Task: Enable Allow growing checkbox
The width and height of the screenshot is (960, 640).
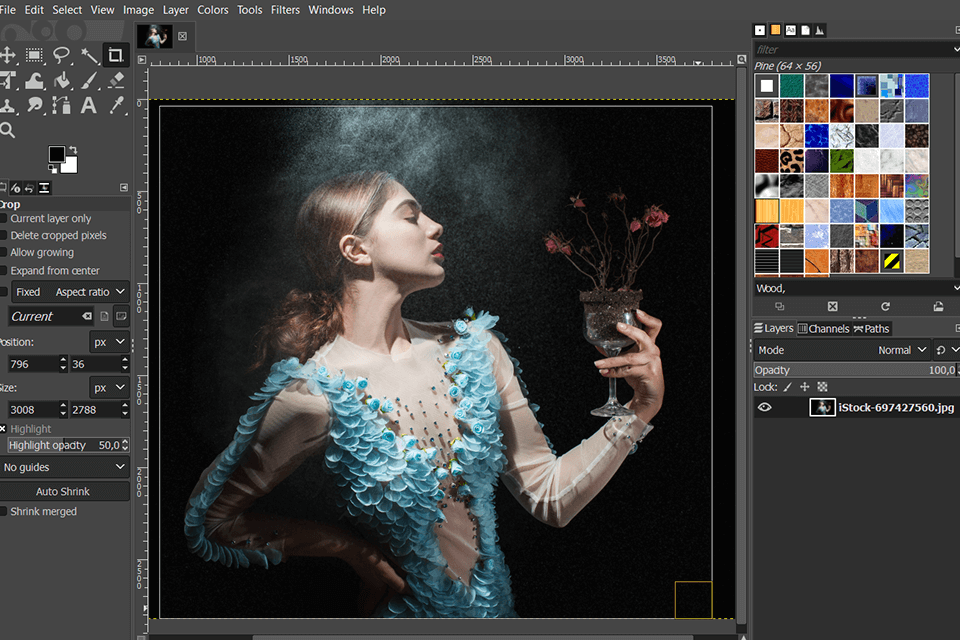Action: click(x=3, y=252)
